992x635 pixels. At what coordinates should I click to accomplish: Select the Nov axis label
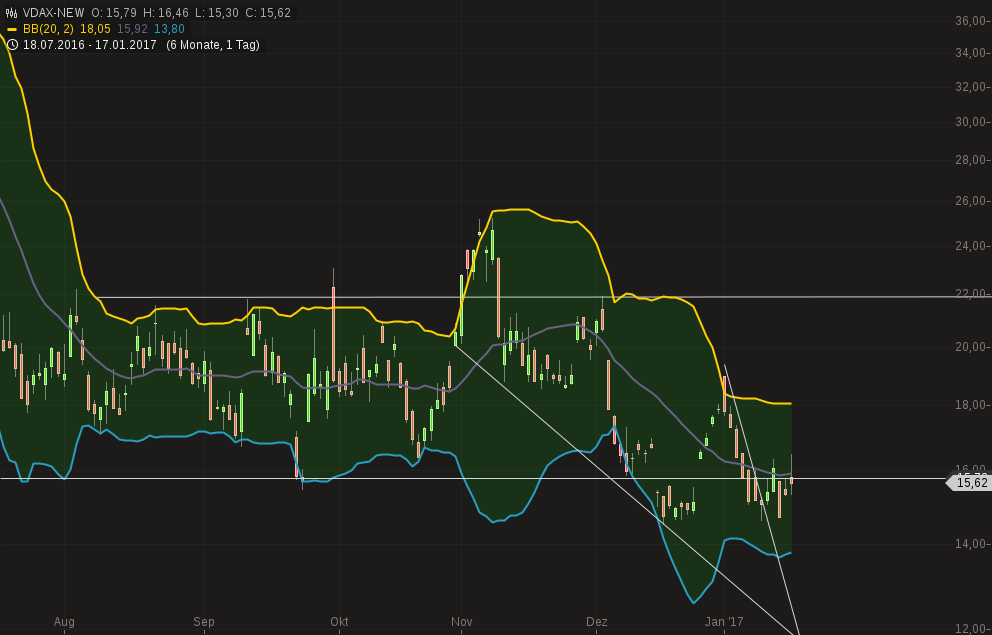click(x=461, y=622)
